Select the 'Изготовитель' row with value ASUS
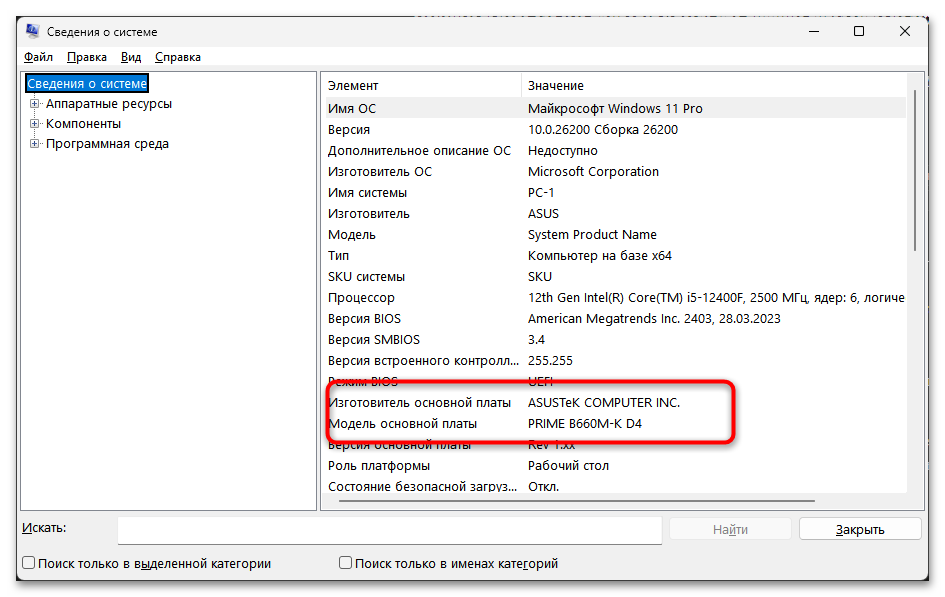945x597 pixels. click(x=615, y=214)
